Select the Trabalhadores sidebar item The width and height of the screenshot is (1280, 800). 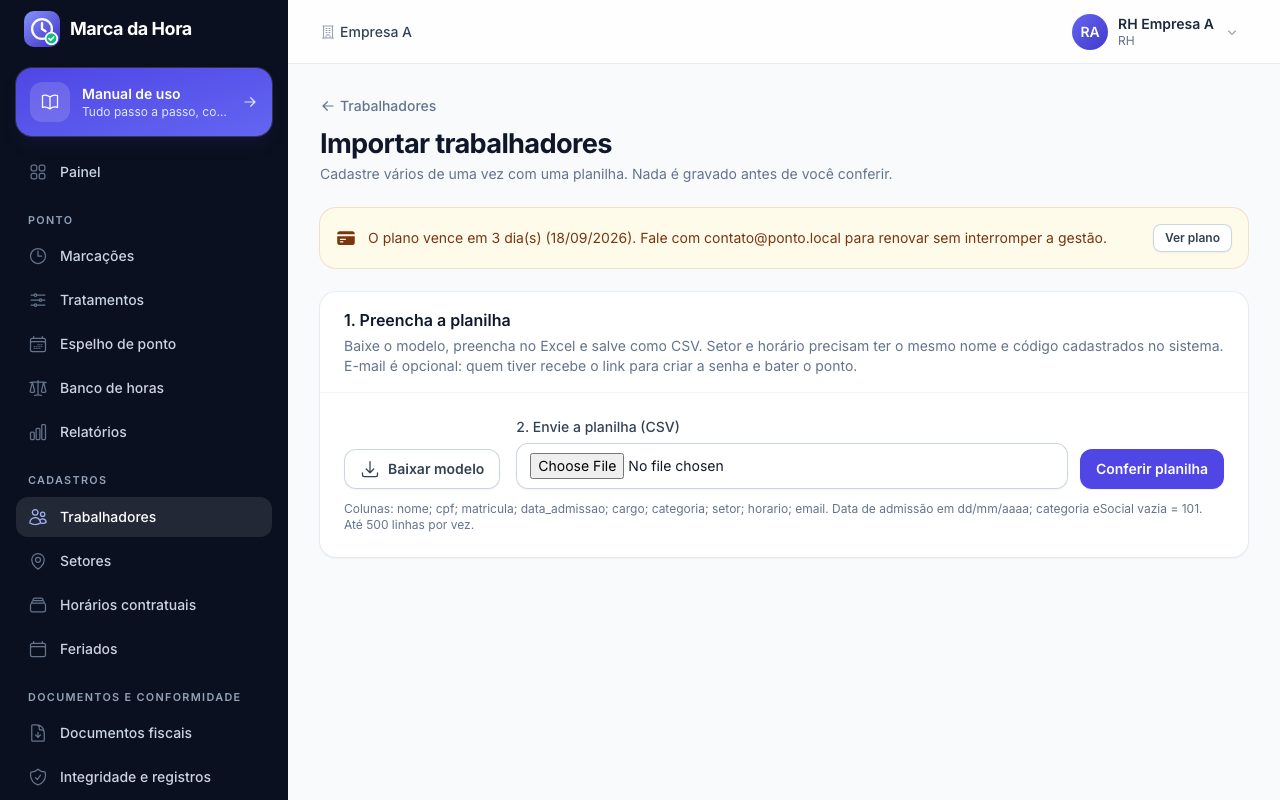pos(144,517)
